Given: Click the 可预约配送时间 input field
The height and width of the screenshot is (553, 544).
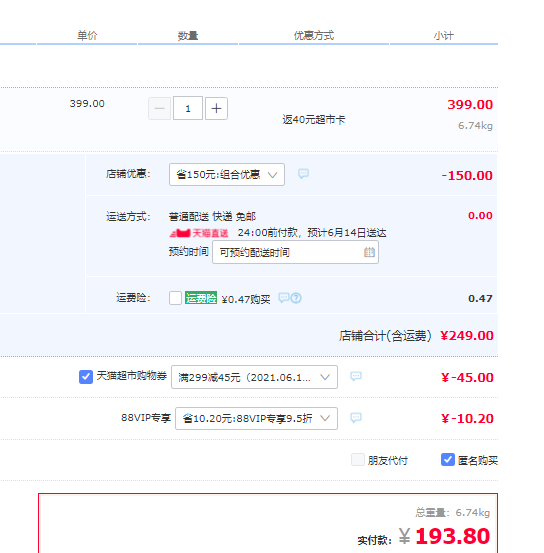Looking at the screenshot, I should click(x=295, y=252).
